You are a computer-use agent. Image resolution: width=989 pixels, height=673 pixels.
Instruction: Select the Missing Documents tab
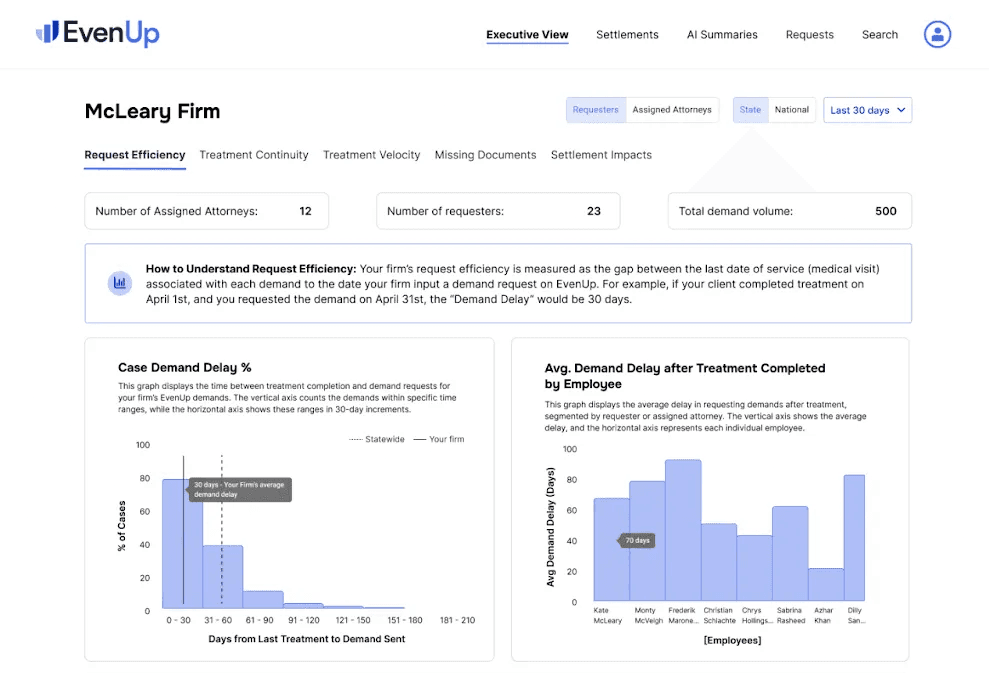[x=485, y=155]
